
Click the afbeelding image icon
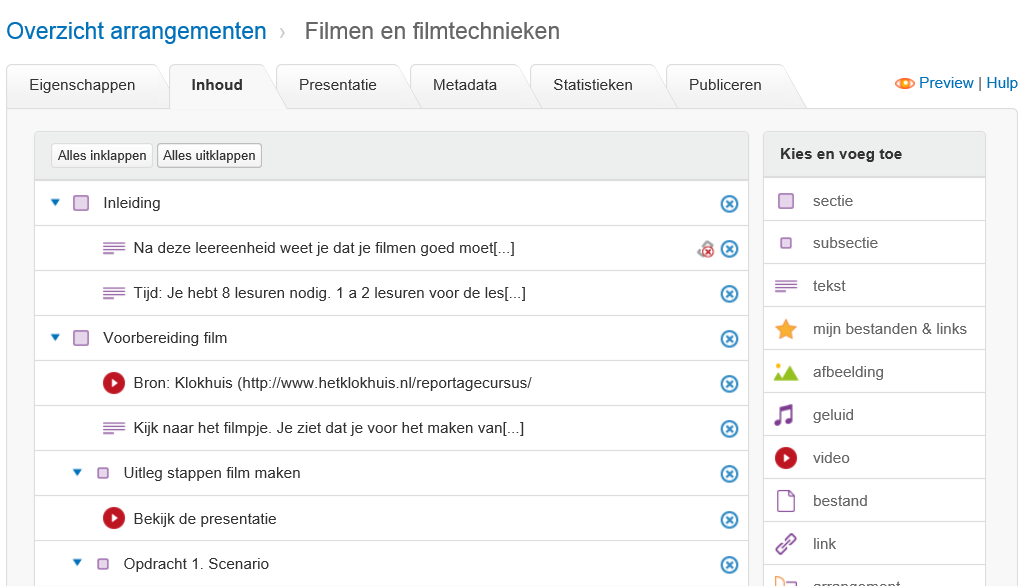pos(786,372)
